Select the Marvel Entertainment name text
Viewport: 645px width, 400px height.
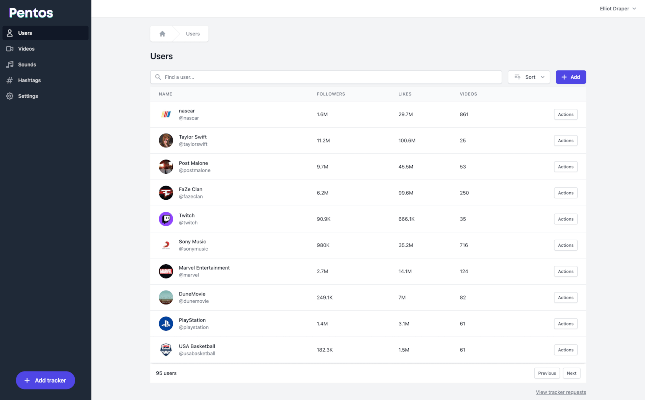[x=204, y=268]
